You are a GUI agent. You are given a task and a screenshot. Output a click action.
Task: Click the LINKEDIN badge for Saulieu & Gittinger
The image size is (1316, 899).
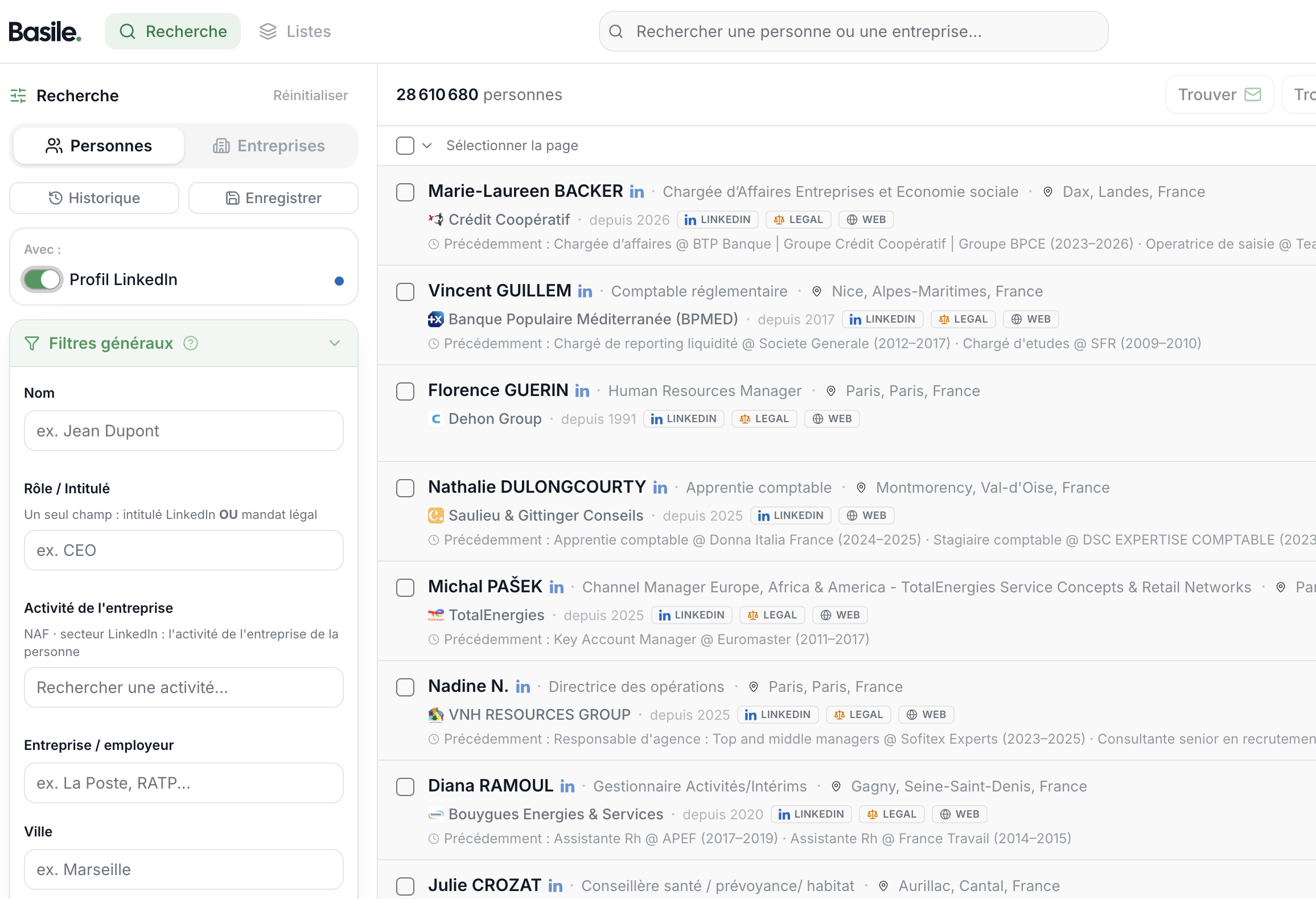click(x=791, y=516)
